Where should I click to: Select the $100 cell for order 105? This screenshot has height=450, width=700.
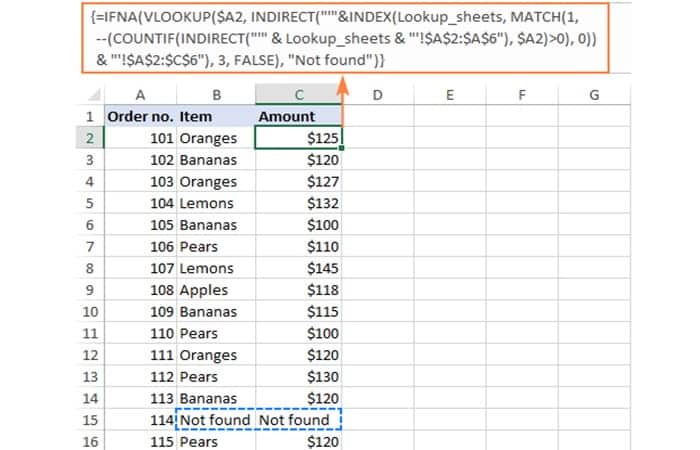pyautogui.click(x=299, y=225)
